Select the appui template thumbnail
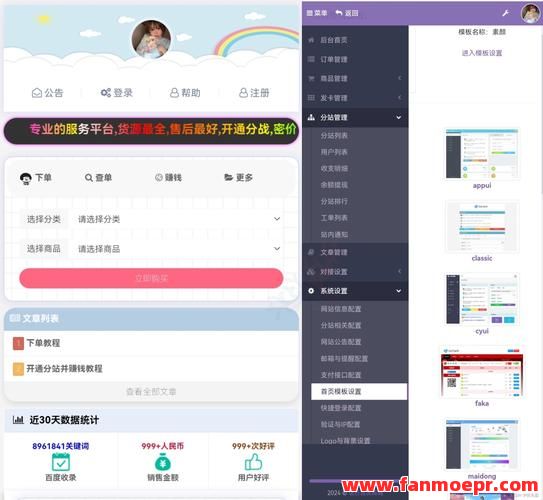 coord(482,154)
